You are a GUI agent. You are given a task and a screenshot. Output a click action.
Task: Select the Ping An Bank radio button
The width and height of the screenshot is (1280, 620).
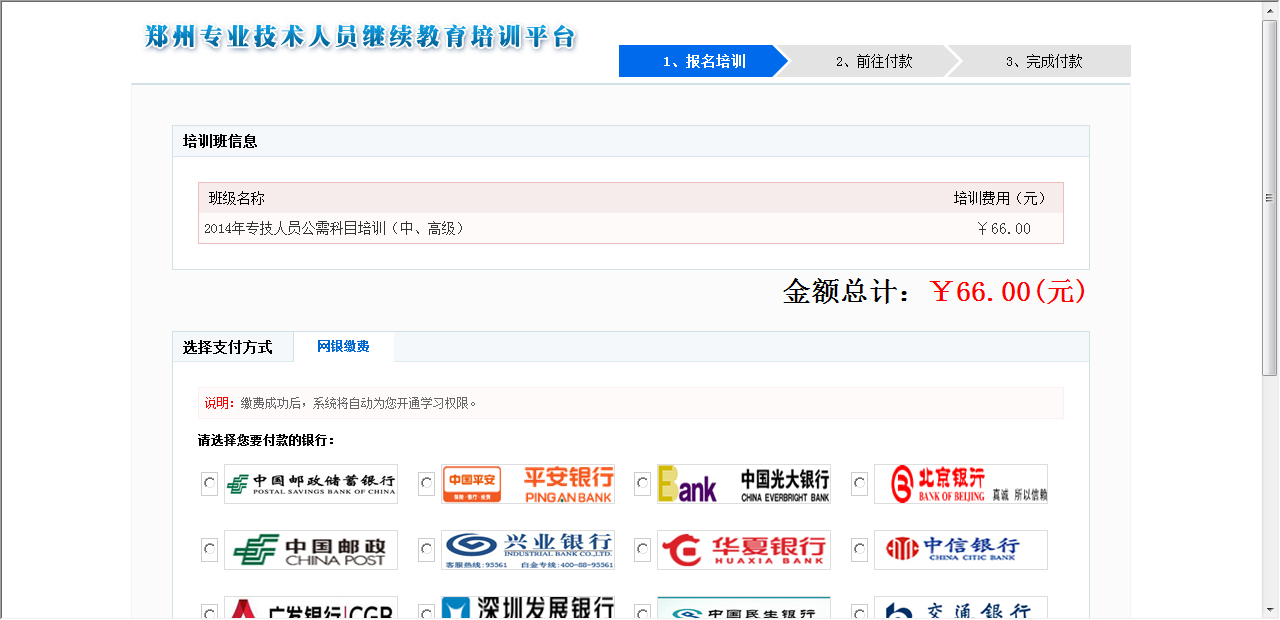tap(426, 484)
